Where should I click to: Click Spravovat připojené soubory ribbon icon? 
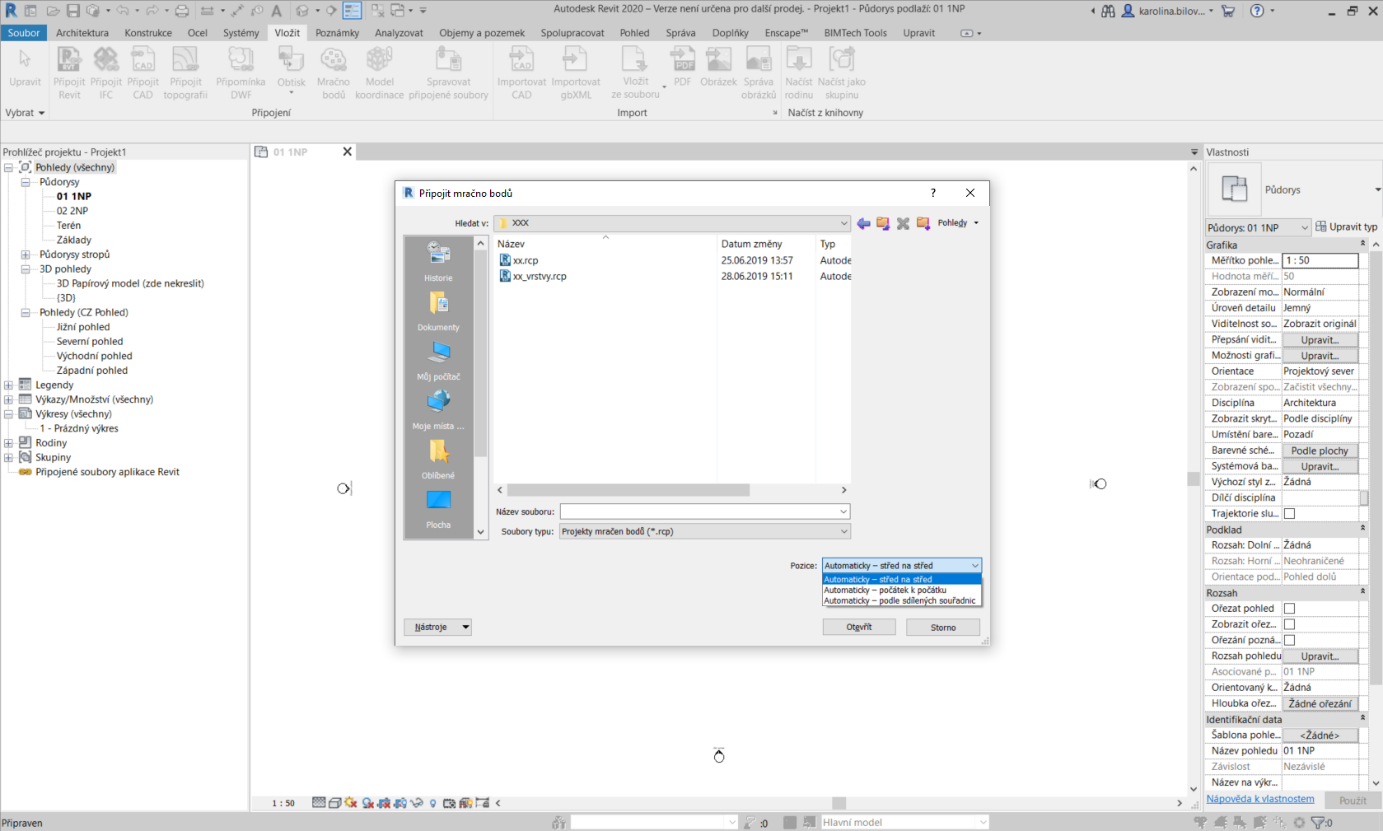click(449, 74)
